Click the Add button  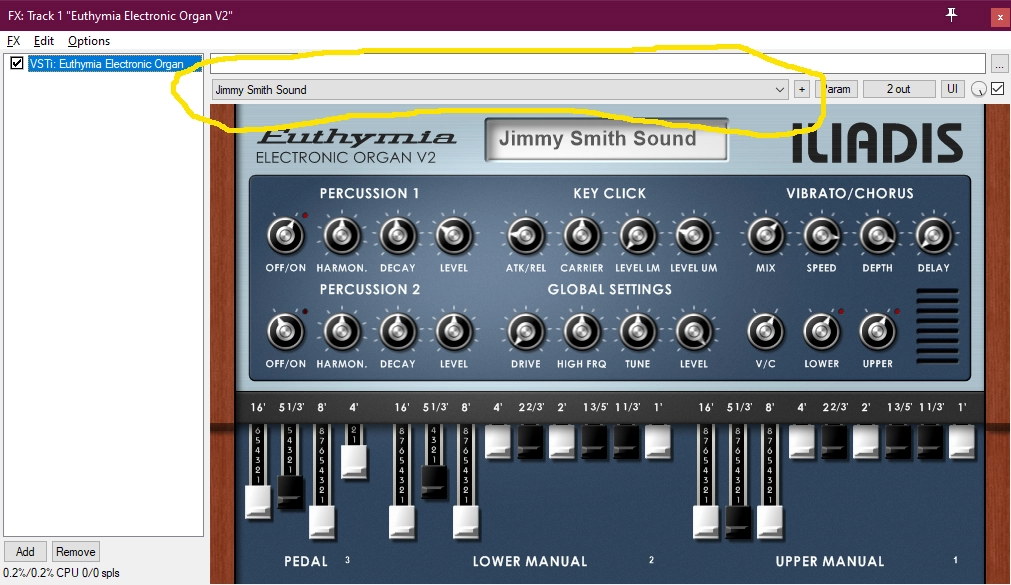pyautogui.click(x=25, y=551)
